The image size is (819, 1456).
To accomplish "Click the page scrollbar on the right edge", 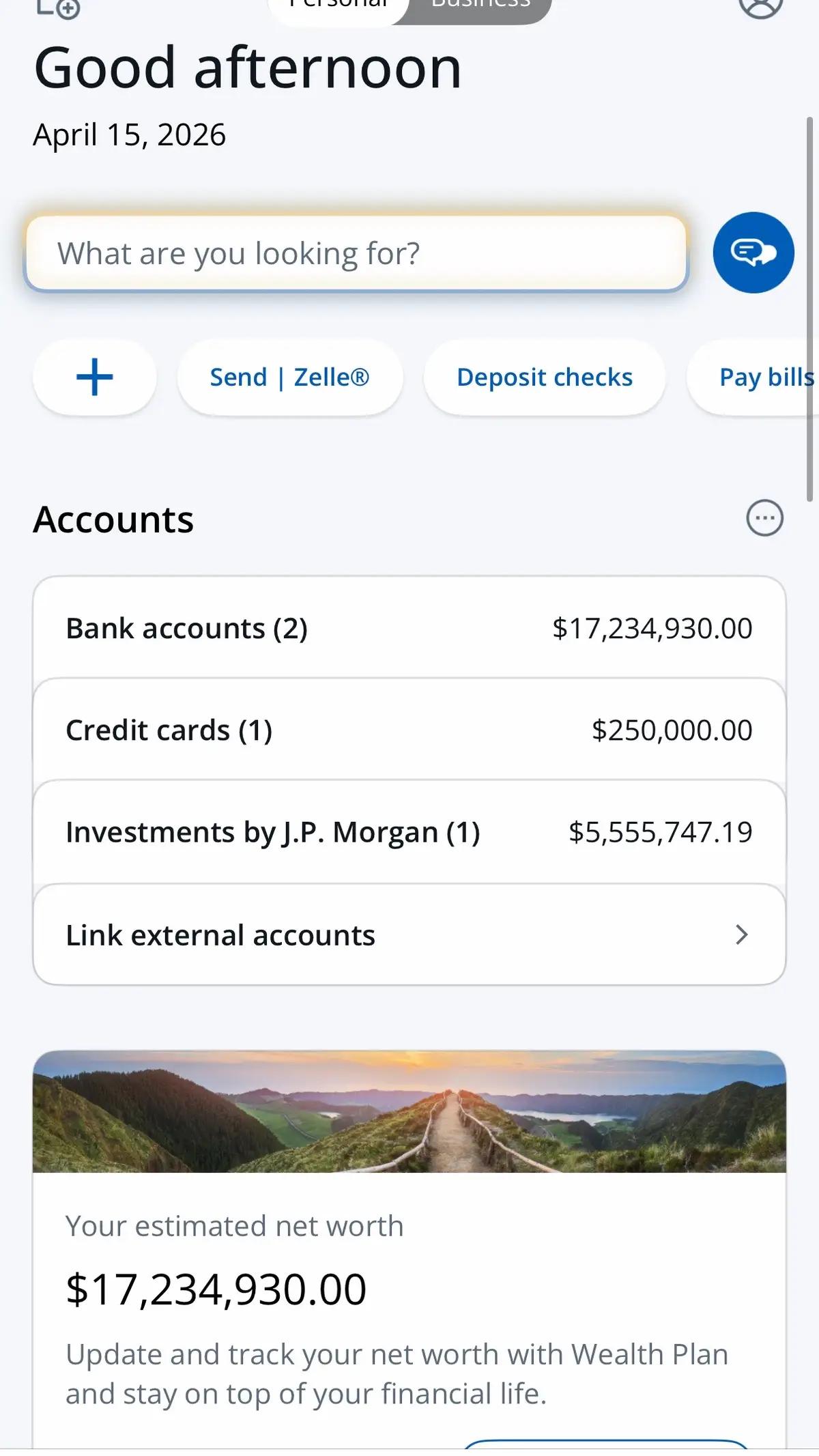I will pyautogui.click(x=809, y=307).
